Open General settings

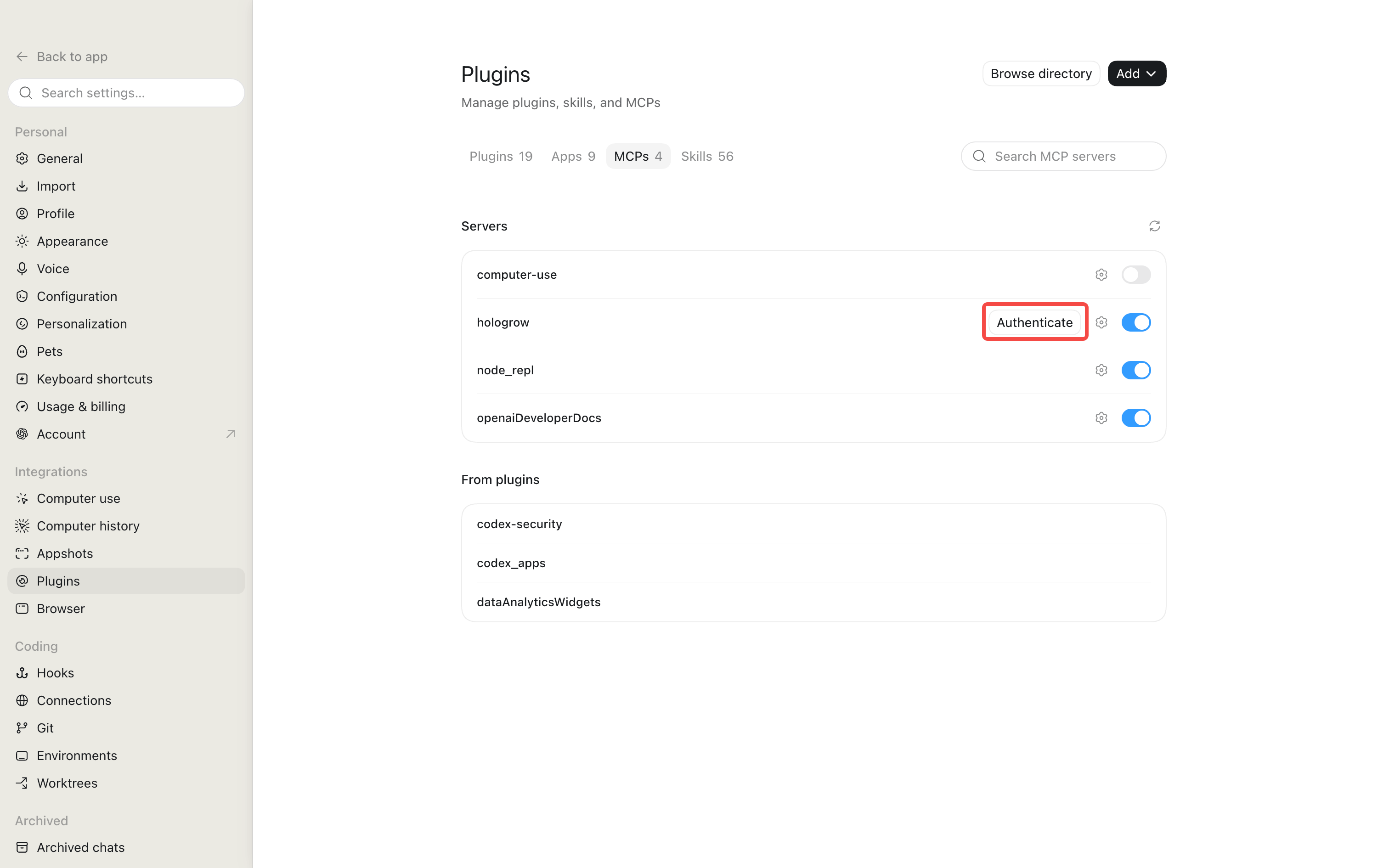pyautogui.click(x=126, y=158)
